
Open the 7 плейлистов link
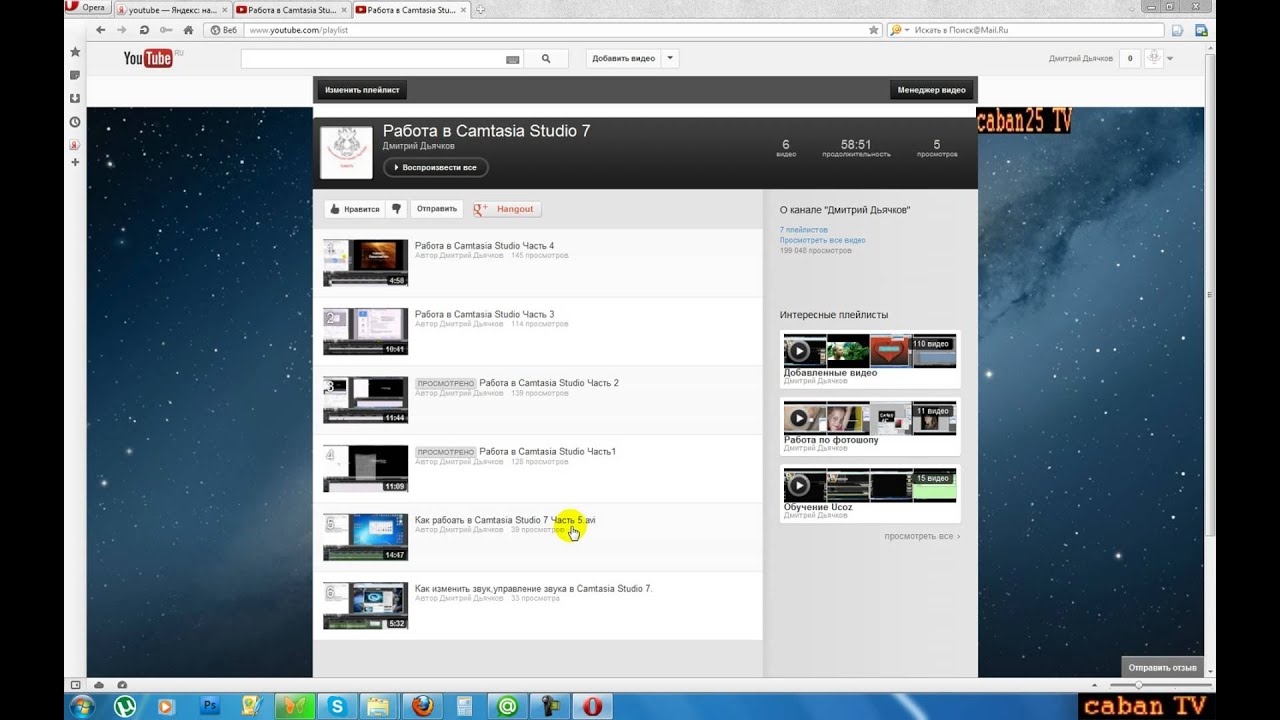804,230
